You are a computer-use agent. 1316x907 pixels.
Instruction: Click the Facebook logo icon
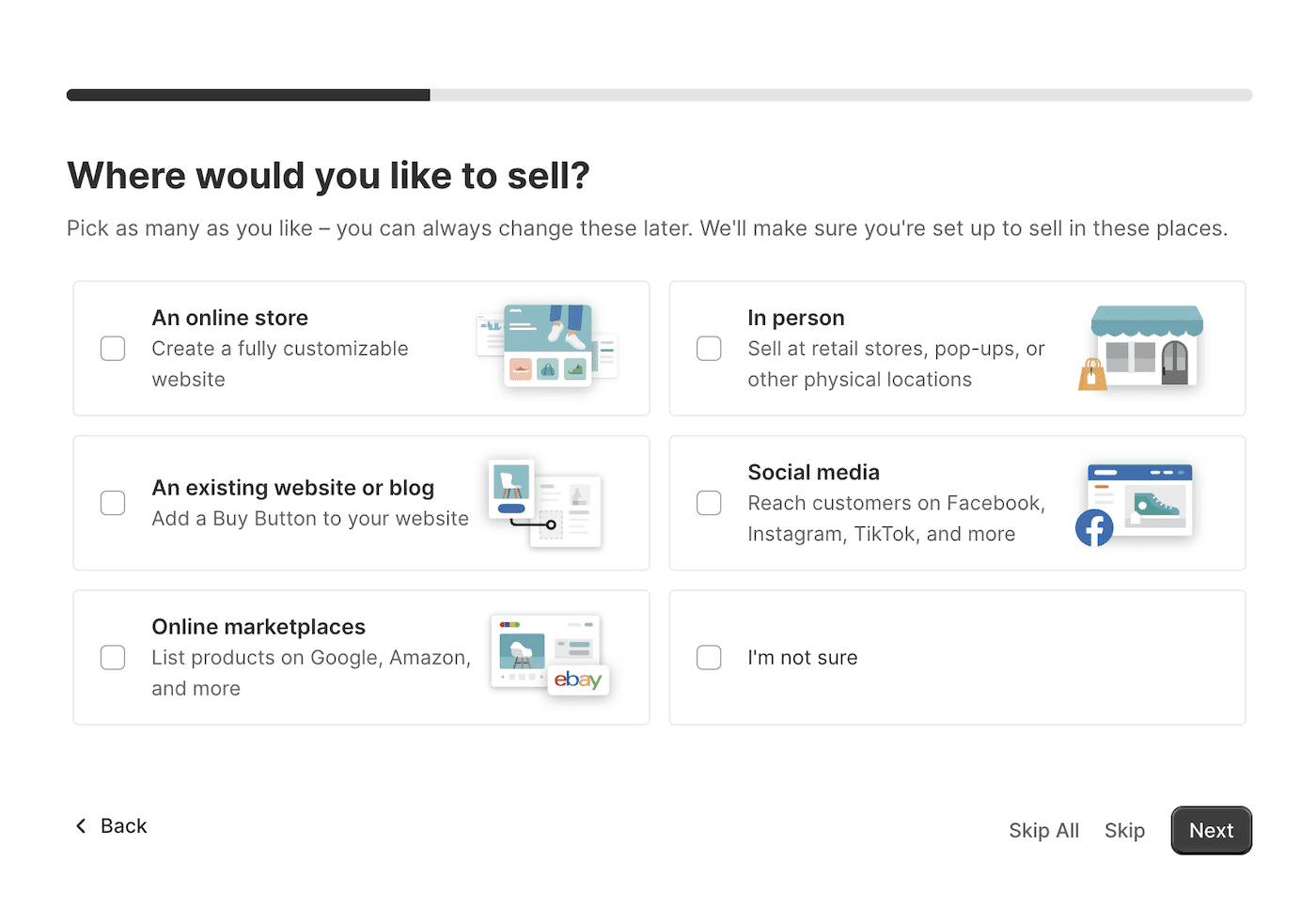point(1094,528)
